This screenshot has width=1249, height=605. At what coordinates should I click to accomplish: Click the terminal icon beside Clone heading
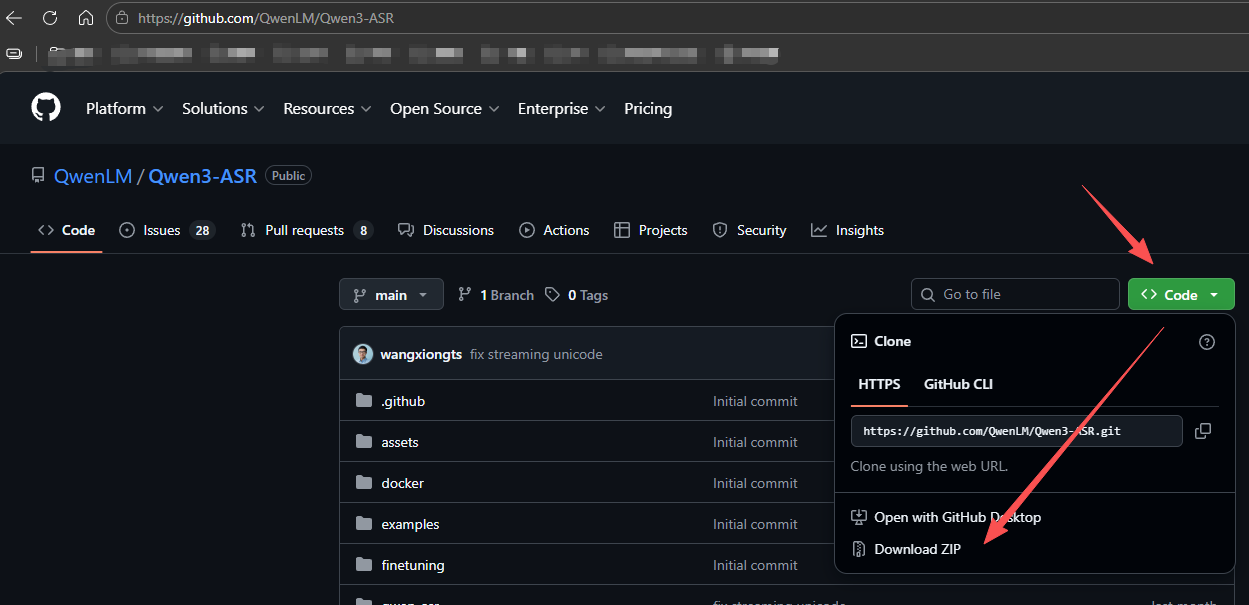click(858, 341)
